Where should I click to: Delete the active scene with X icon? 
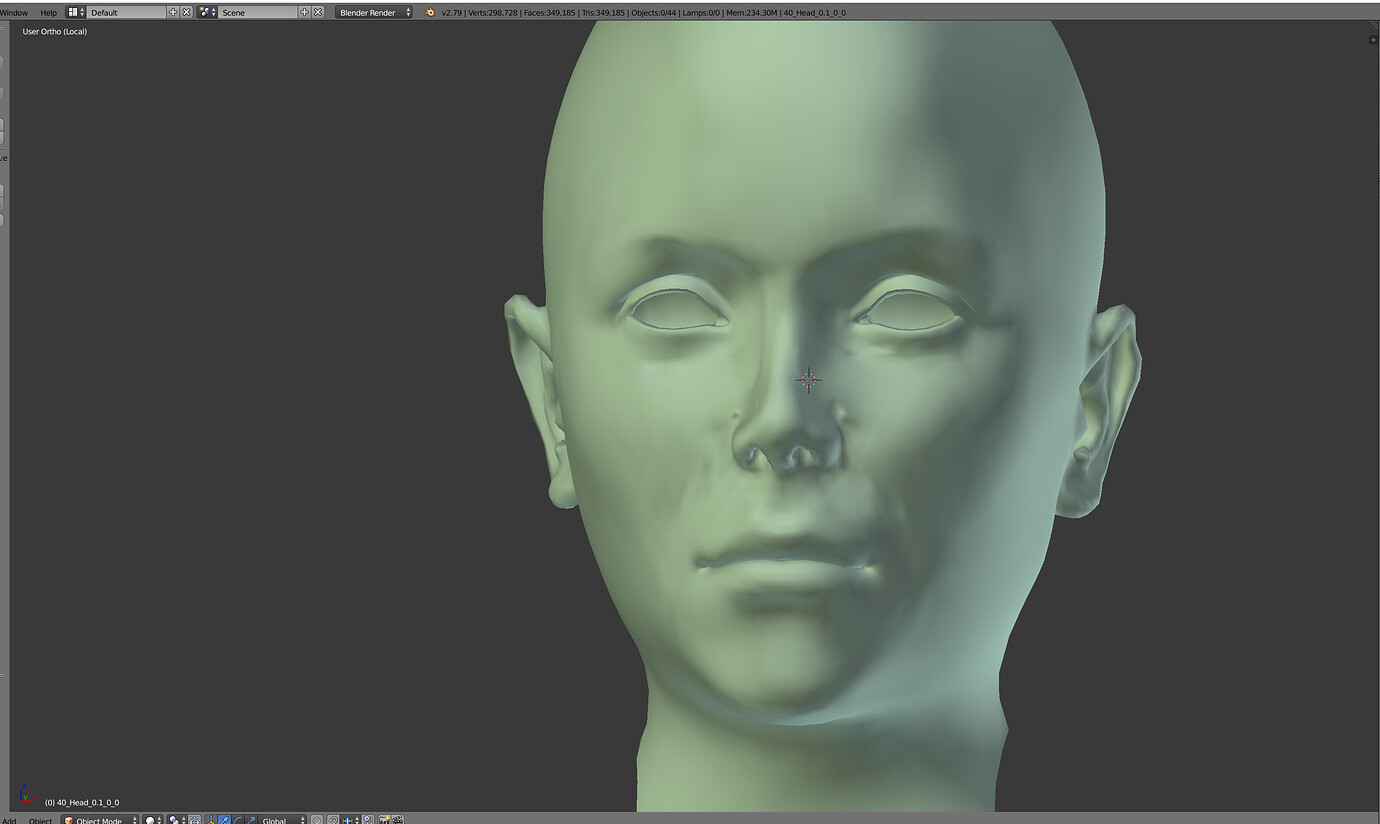point(318,12)
